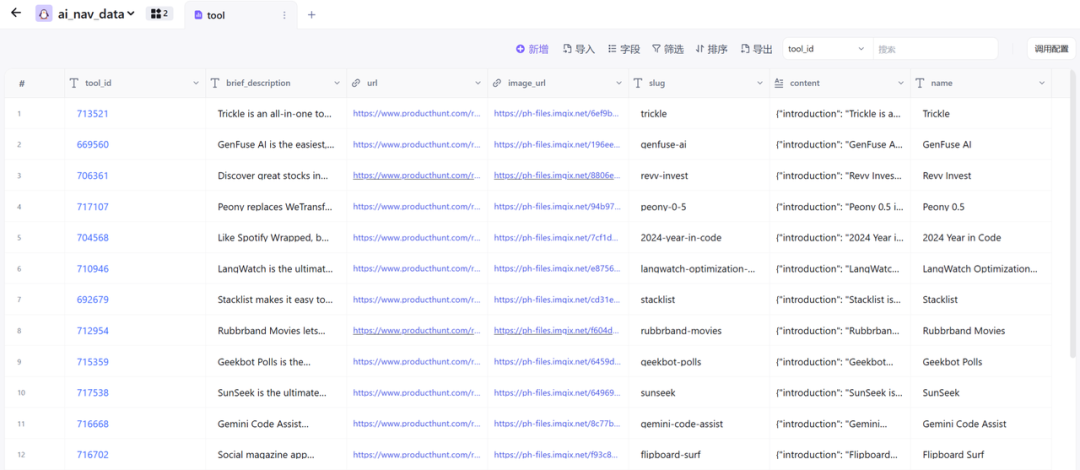Select the slug cell 'stacklist'
Screen dimensions: 1080x470
699,300
